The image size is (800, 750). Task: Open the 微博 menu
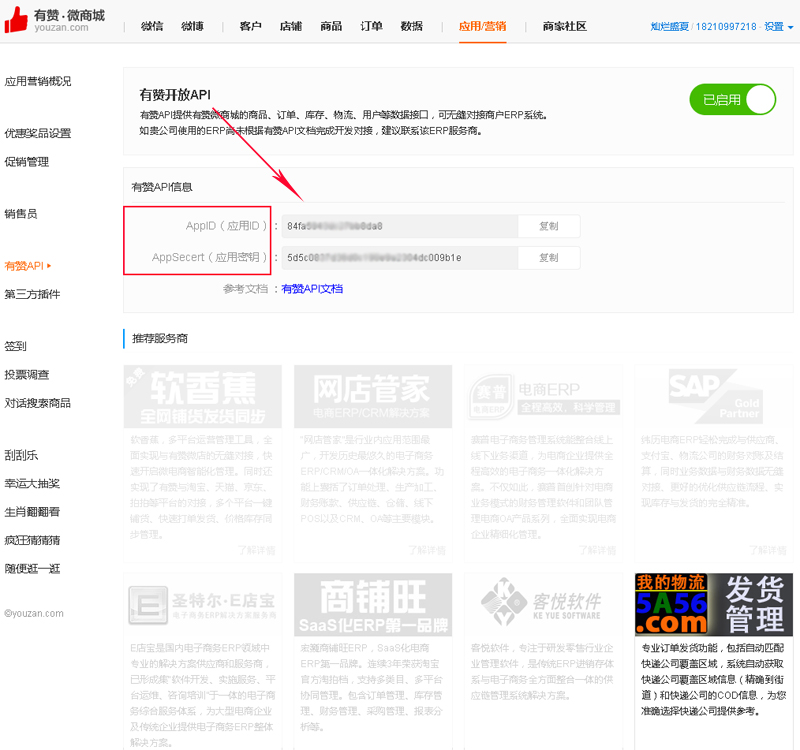pyautogui.click(x=192, y=26)
